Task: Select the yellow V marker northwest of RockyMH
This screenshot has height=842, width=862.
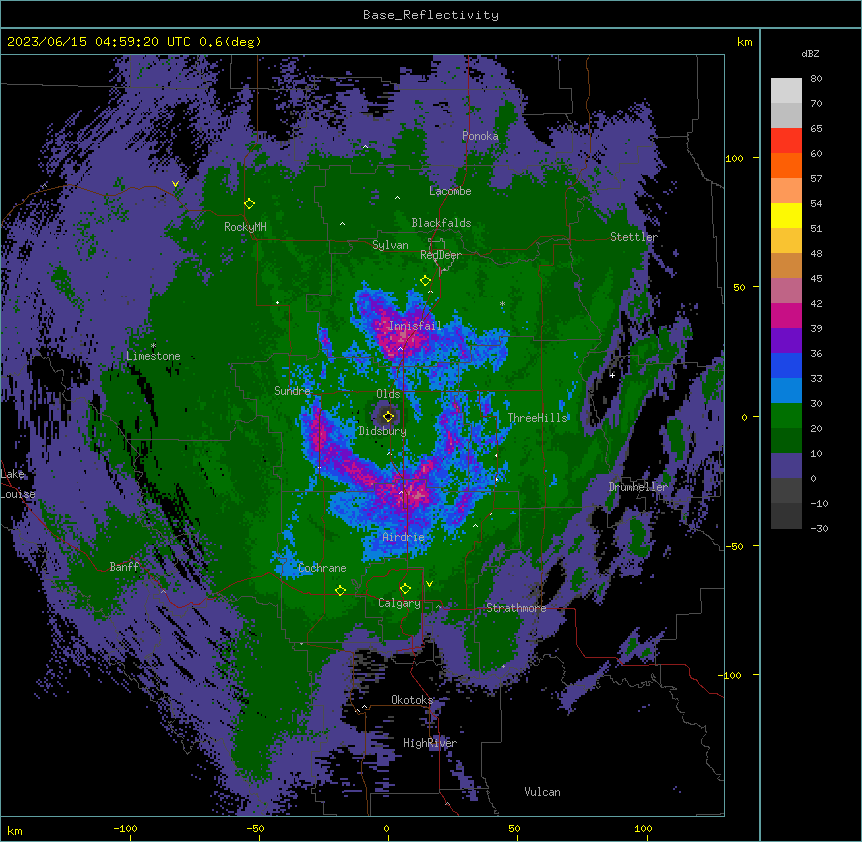Action: tap(175, 184)
